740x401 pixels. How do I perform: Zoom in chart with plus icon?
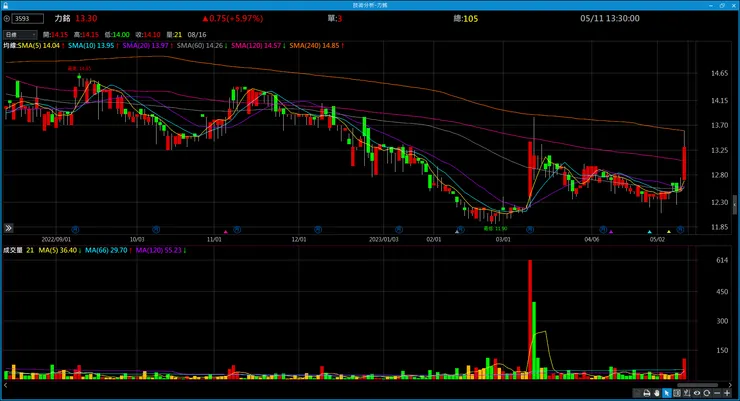(x=727, y=393)
